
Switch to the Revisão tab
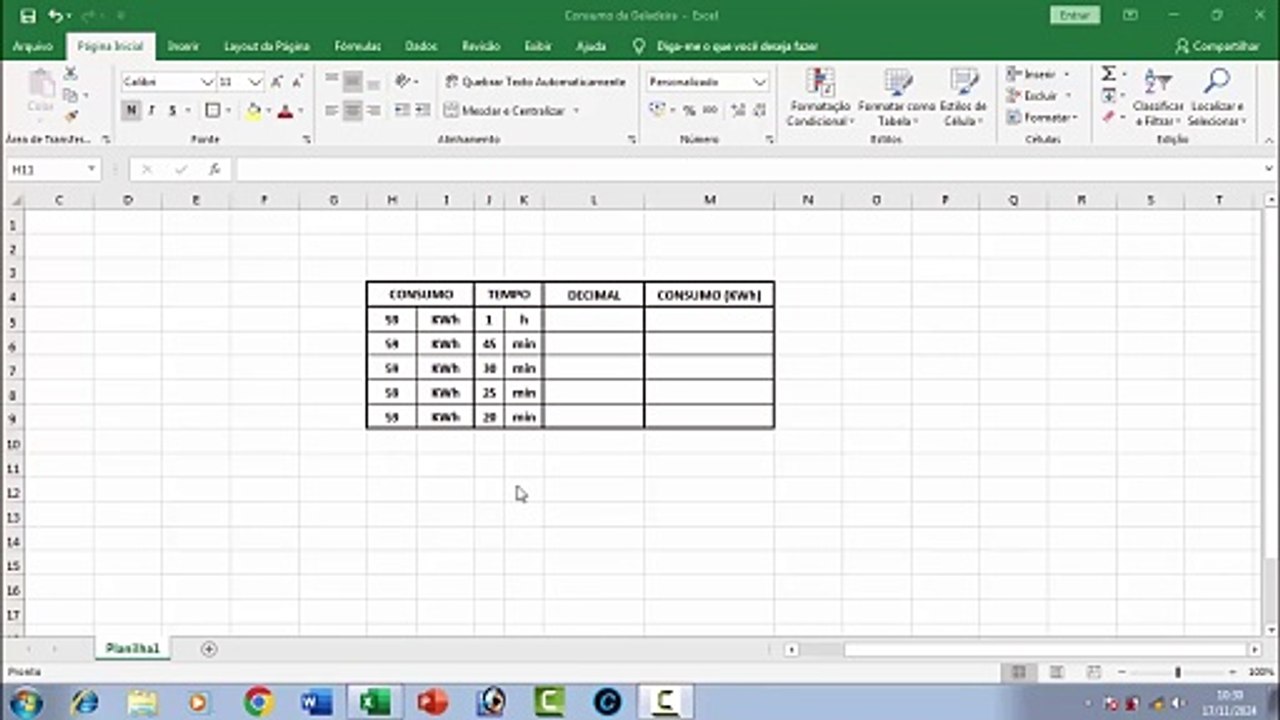(481, 46)
